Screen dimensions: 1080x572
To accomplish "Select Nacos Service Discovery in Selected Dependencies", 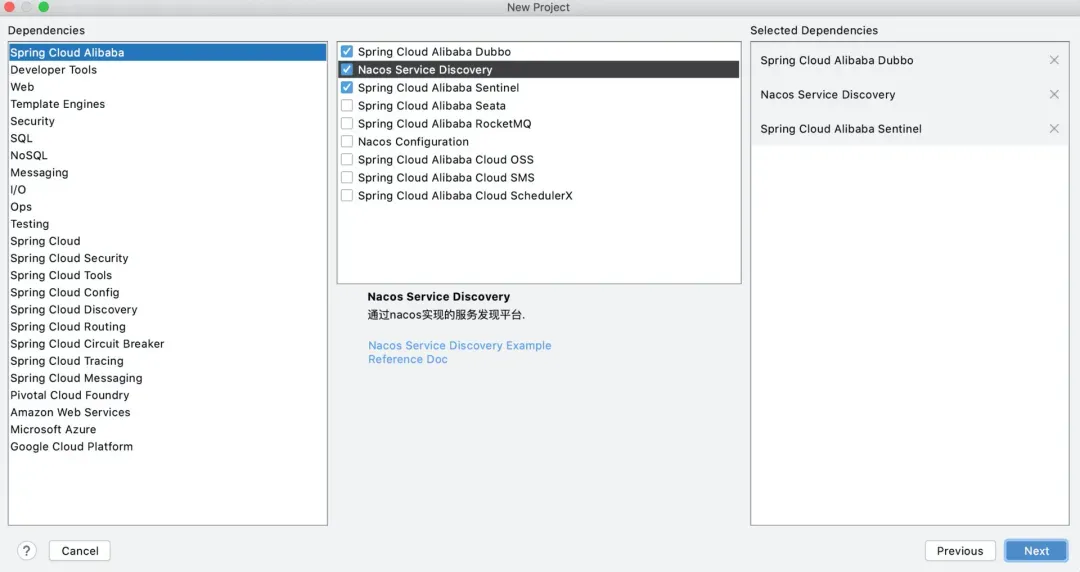I will click(x=909, y=94).
